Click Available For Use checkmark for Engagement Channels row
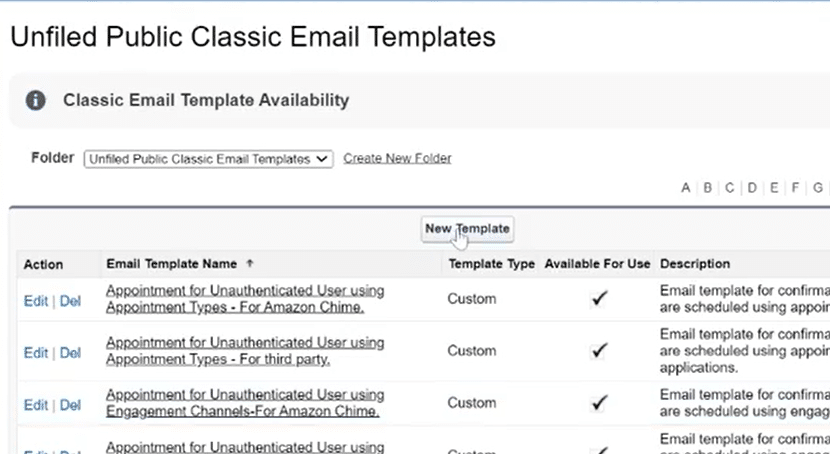 coord(599,403)
